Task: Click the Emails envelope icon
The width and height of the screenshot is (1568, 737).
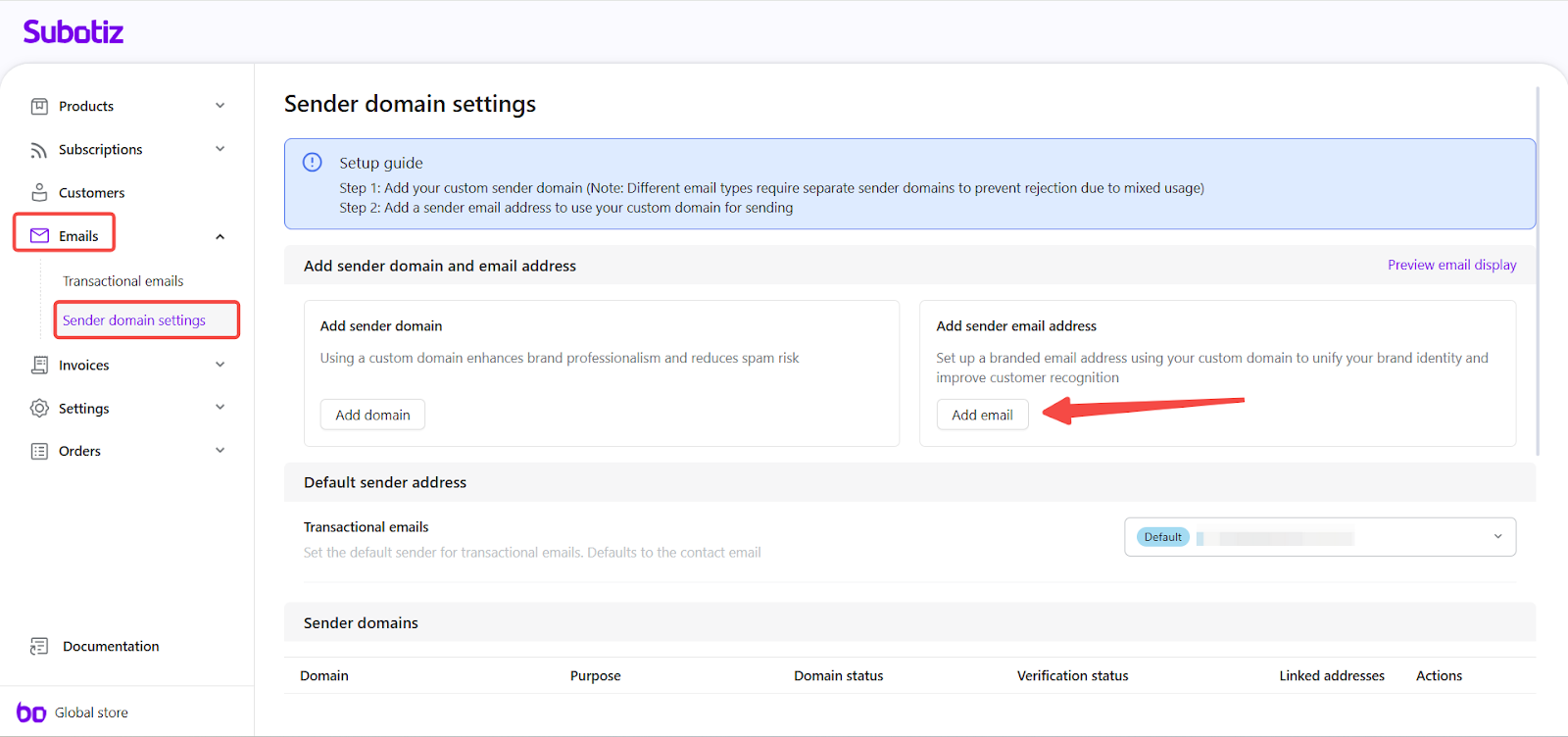Action: (x=39, y=236)
